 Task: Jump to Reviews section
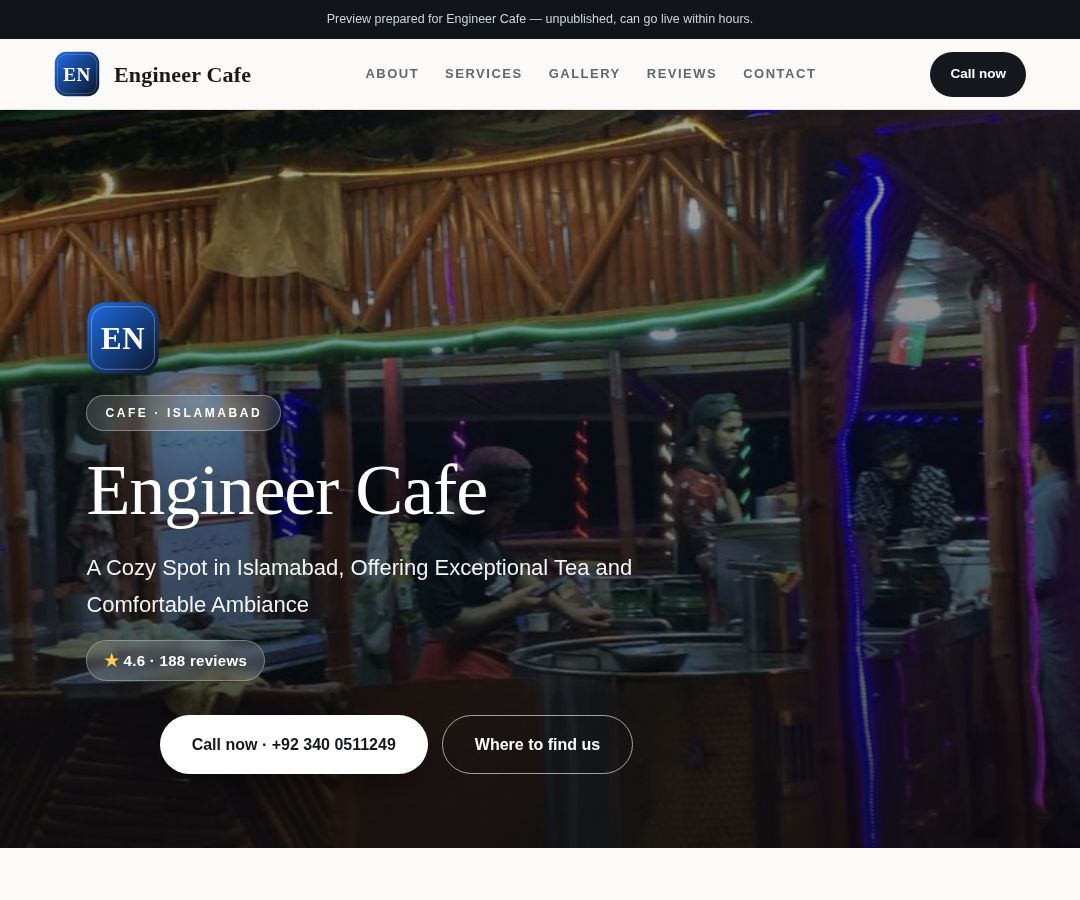[x=681, y=74]
